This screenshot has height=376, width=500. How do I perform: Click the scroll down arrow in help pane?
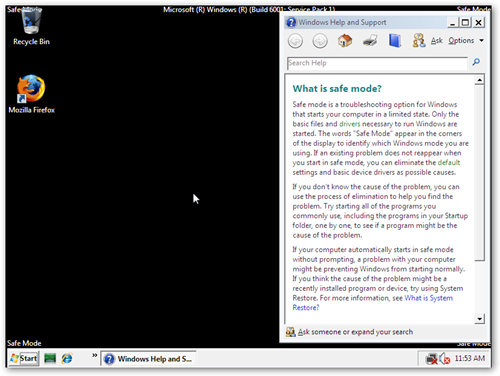[479, 319]
